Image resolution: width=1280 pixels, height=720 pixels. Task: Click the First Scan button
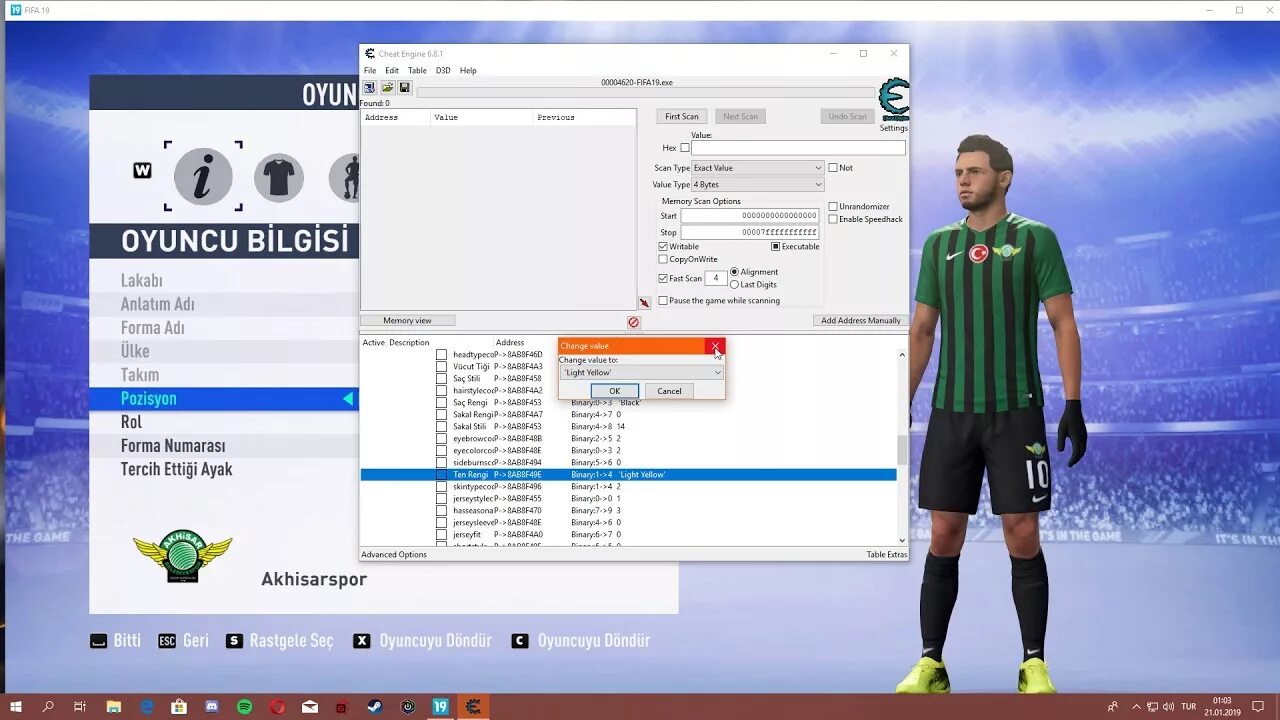pos(682,117)
